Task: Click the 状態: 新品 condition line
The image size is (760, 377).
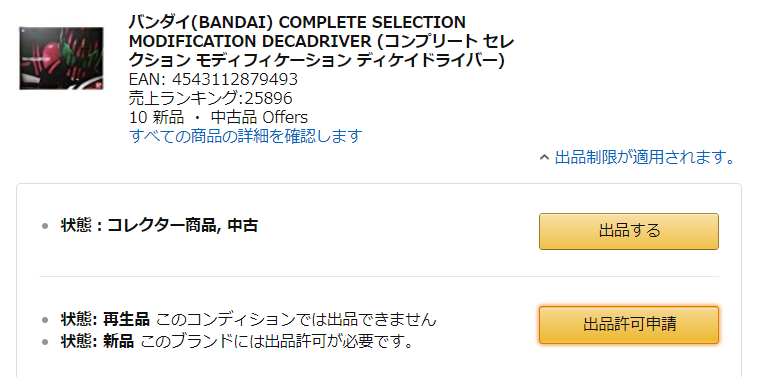Action: pos(238,342)
